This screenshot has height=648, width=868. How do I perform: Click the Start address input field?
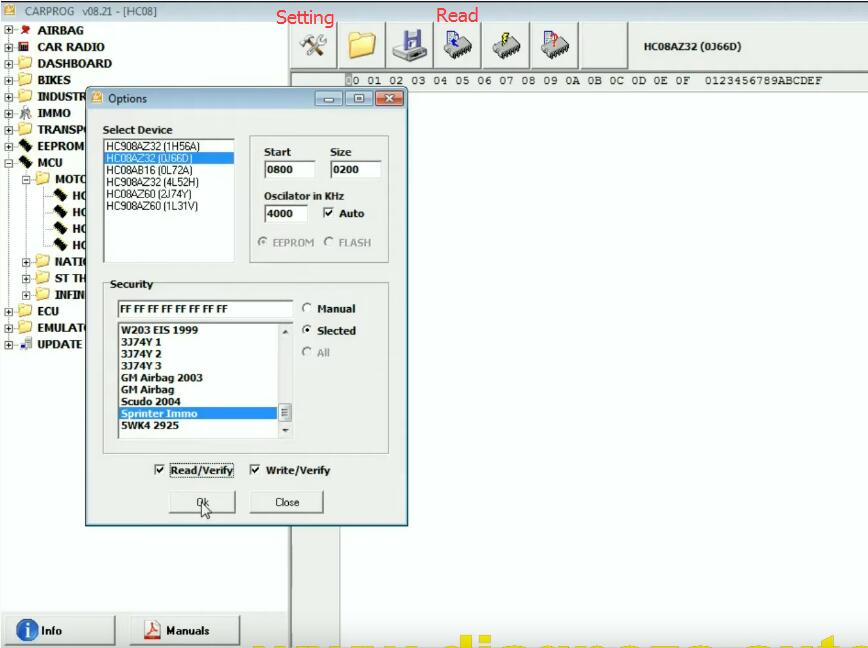click(x=289, y=170)
